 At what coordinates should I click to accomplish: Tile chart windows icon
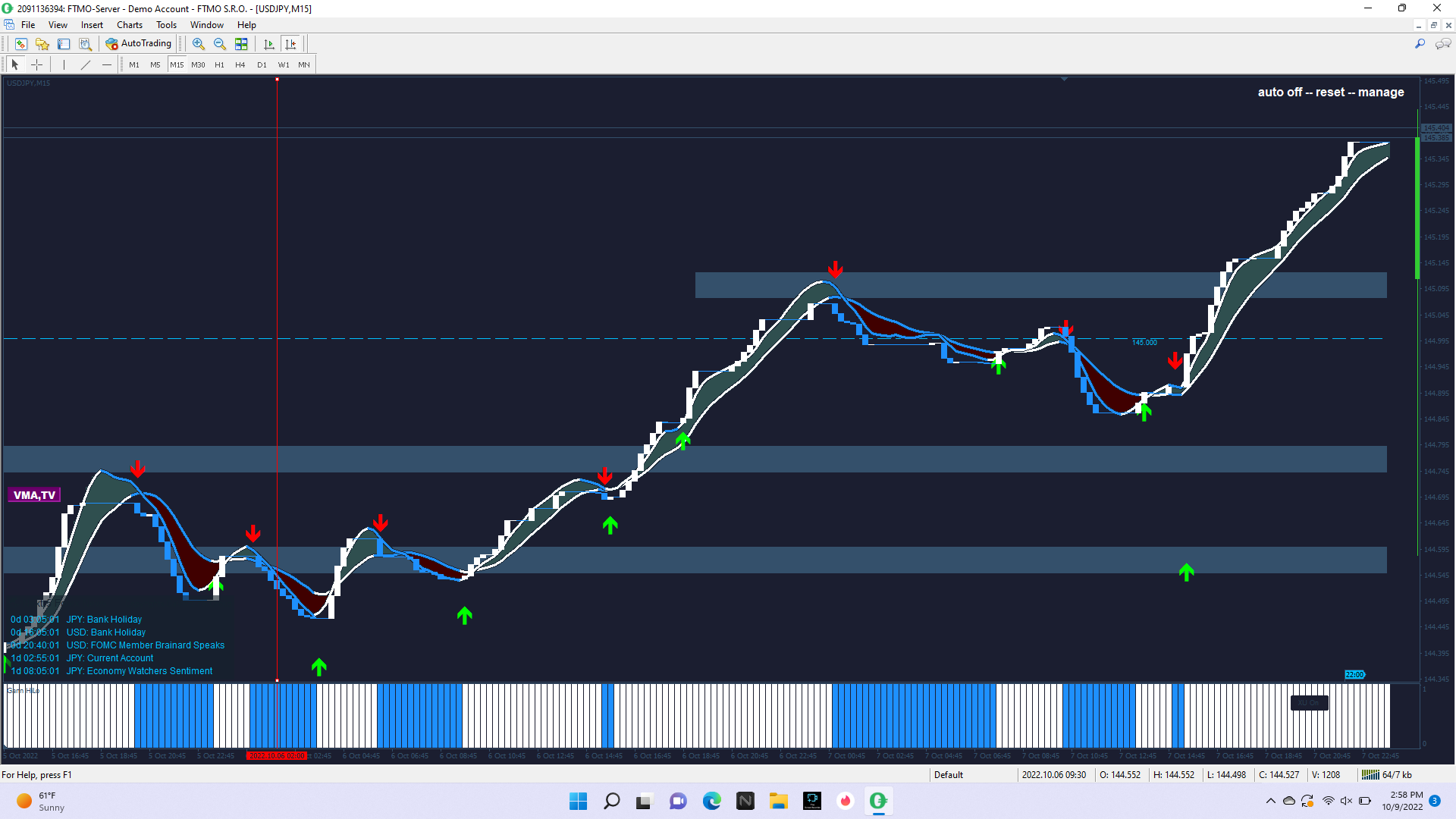[x=241, y=44]
